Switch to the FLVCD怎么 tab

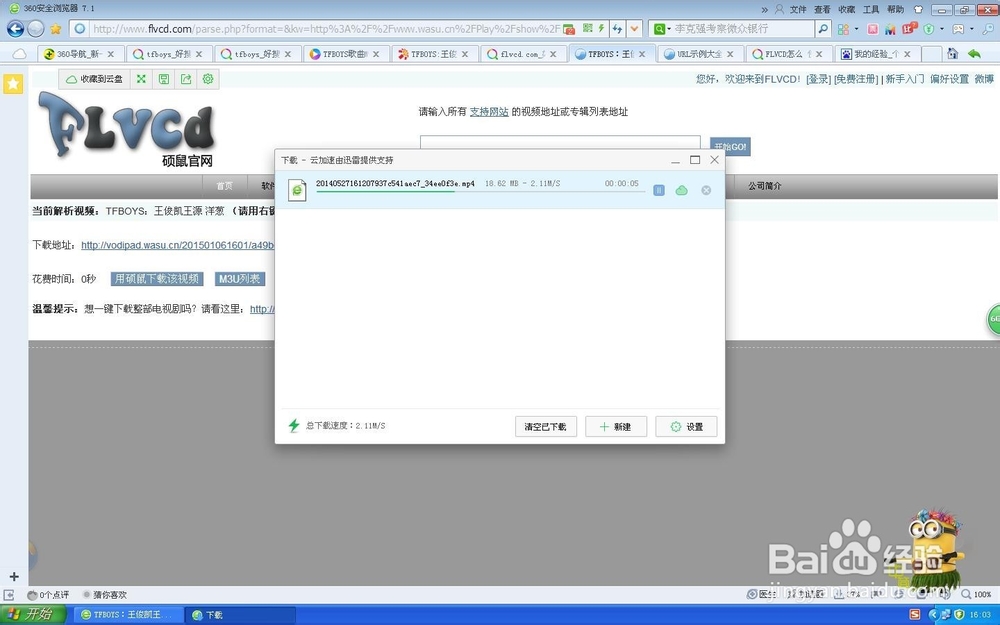pyautogui.click(x=788, y=54)
